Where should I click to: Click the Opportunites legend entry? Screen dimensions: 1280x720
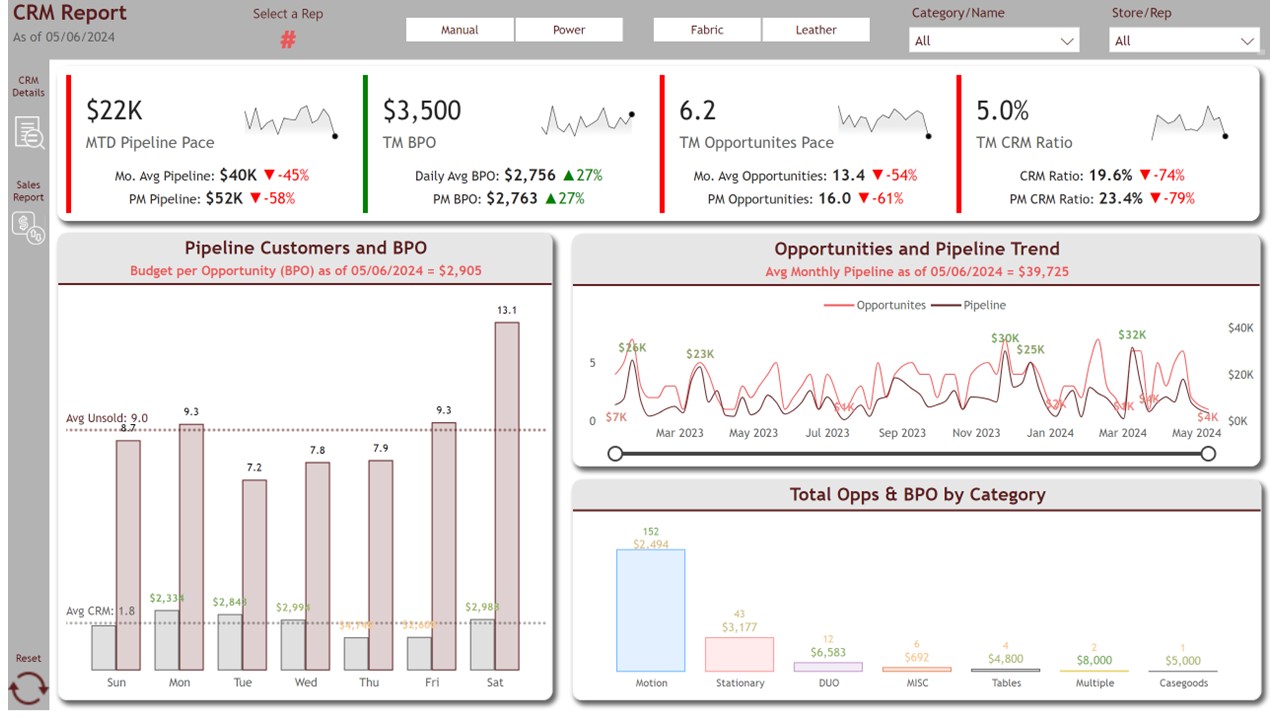point(882,305)
